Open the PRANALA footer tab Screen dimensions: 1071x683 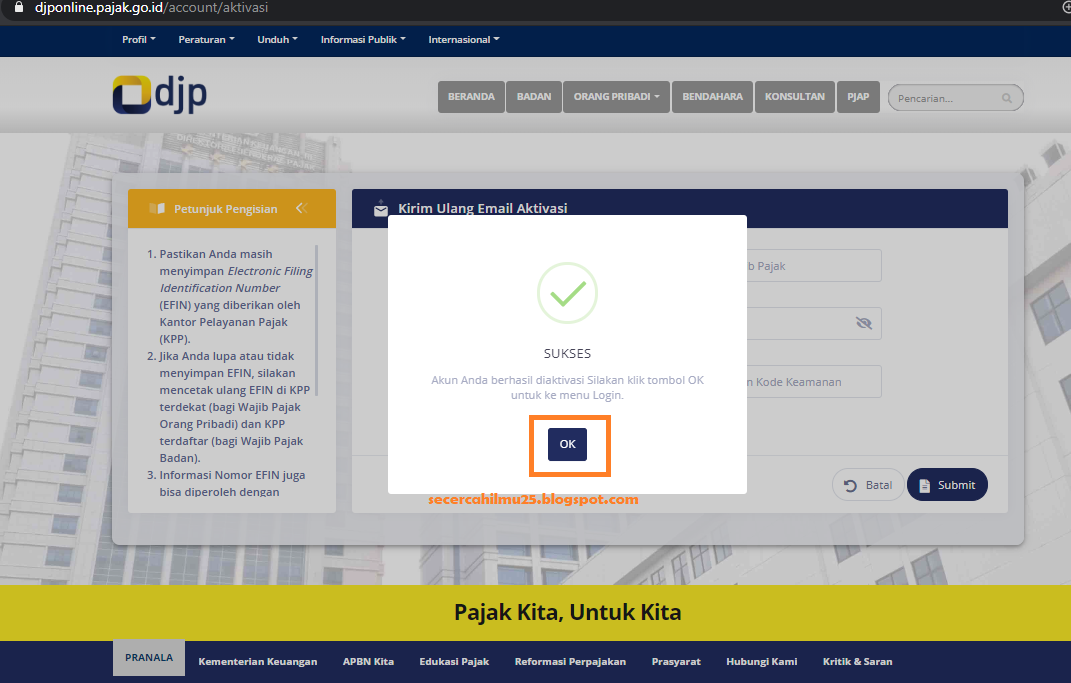pos(149,658)
